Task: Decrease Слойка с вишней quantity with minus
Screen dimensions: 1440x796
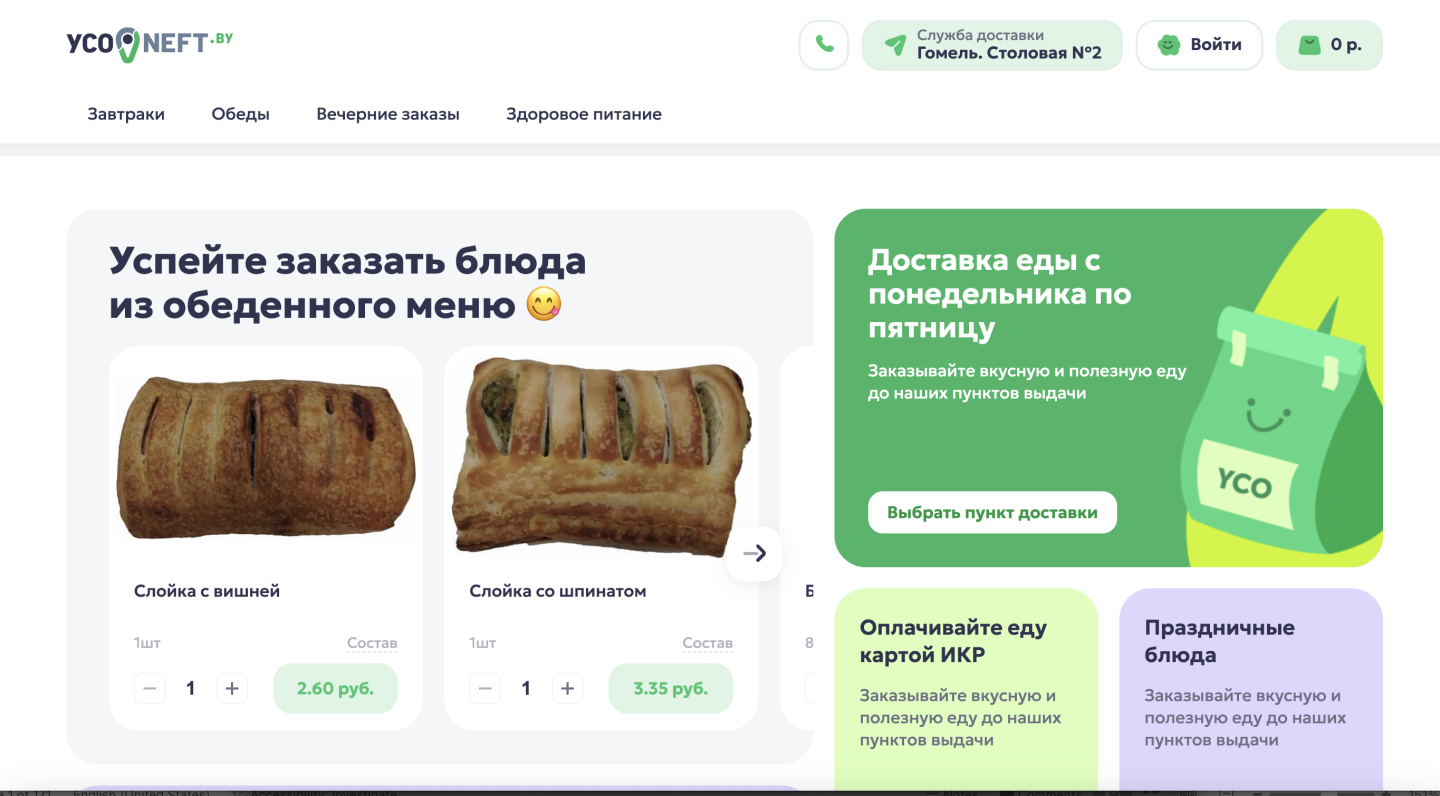Action: [150, 688]
